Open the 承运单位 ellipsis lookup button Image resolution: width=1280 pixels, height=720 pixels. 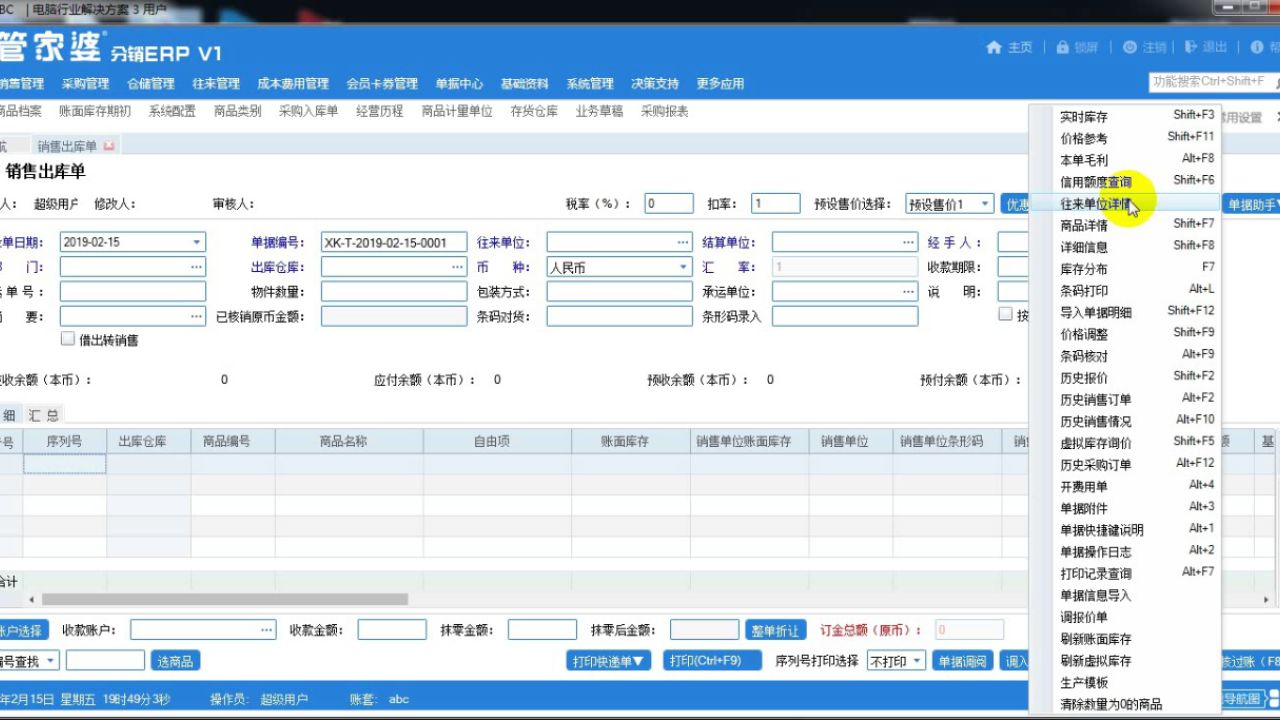tap(908, 292)
